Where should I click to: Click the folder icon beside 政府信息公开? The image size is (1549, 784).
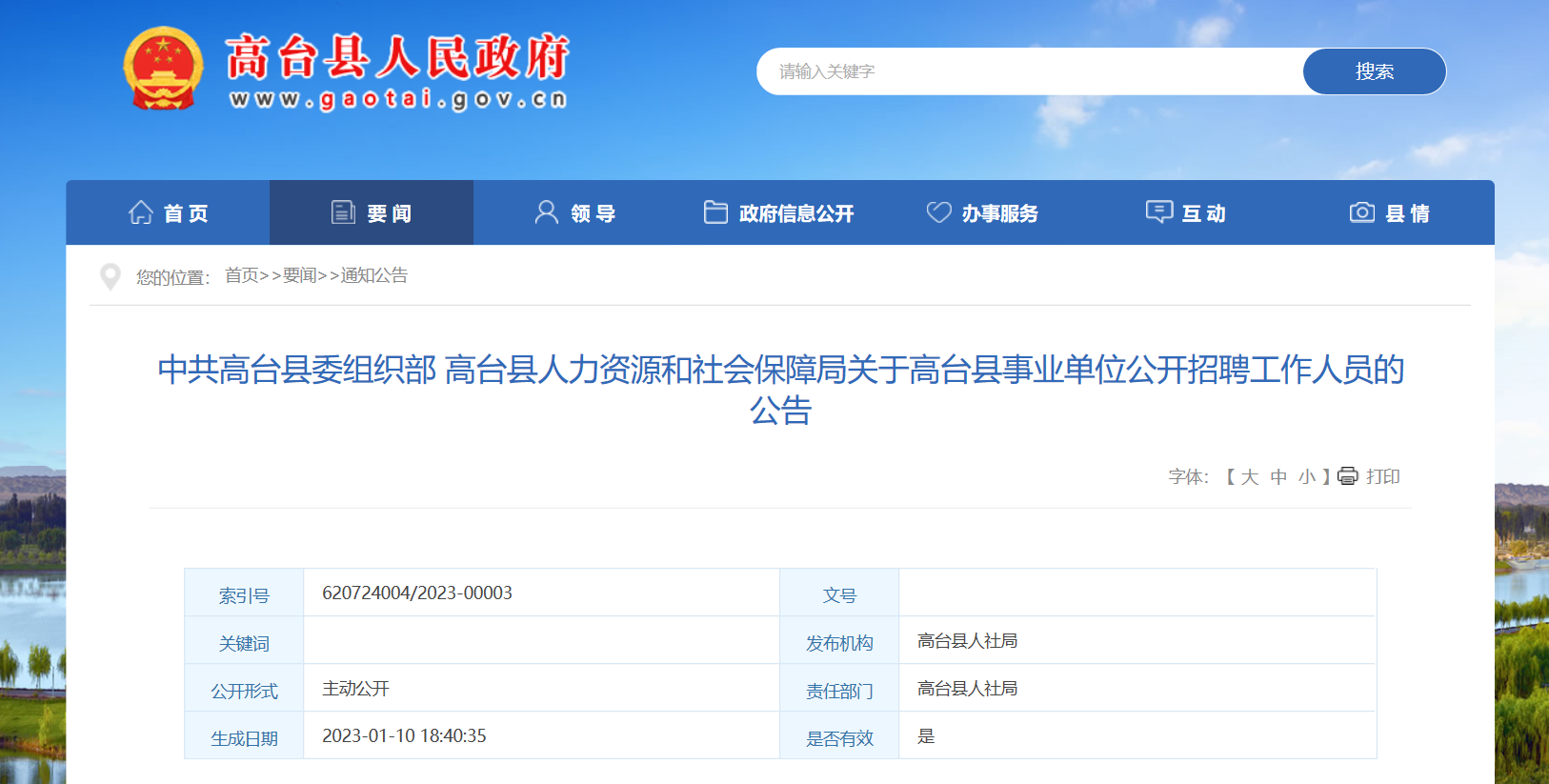(x=715, y=211)
